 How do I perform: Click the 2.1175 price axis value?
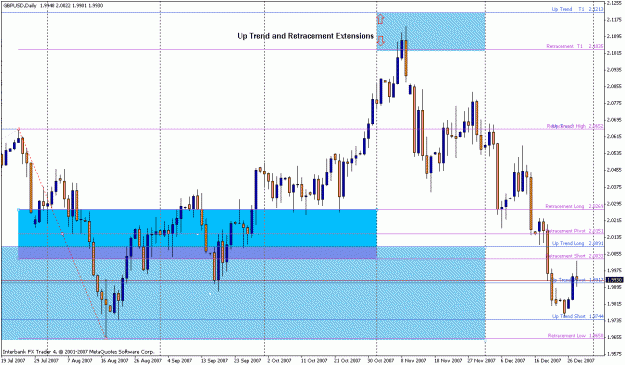click(x=614, y=19)
